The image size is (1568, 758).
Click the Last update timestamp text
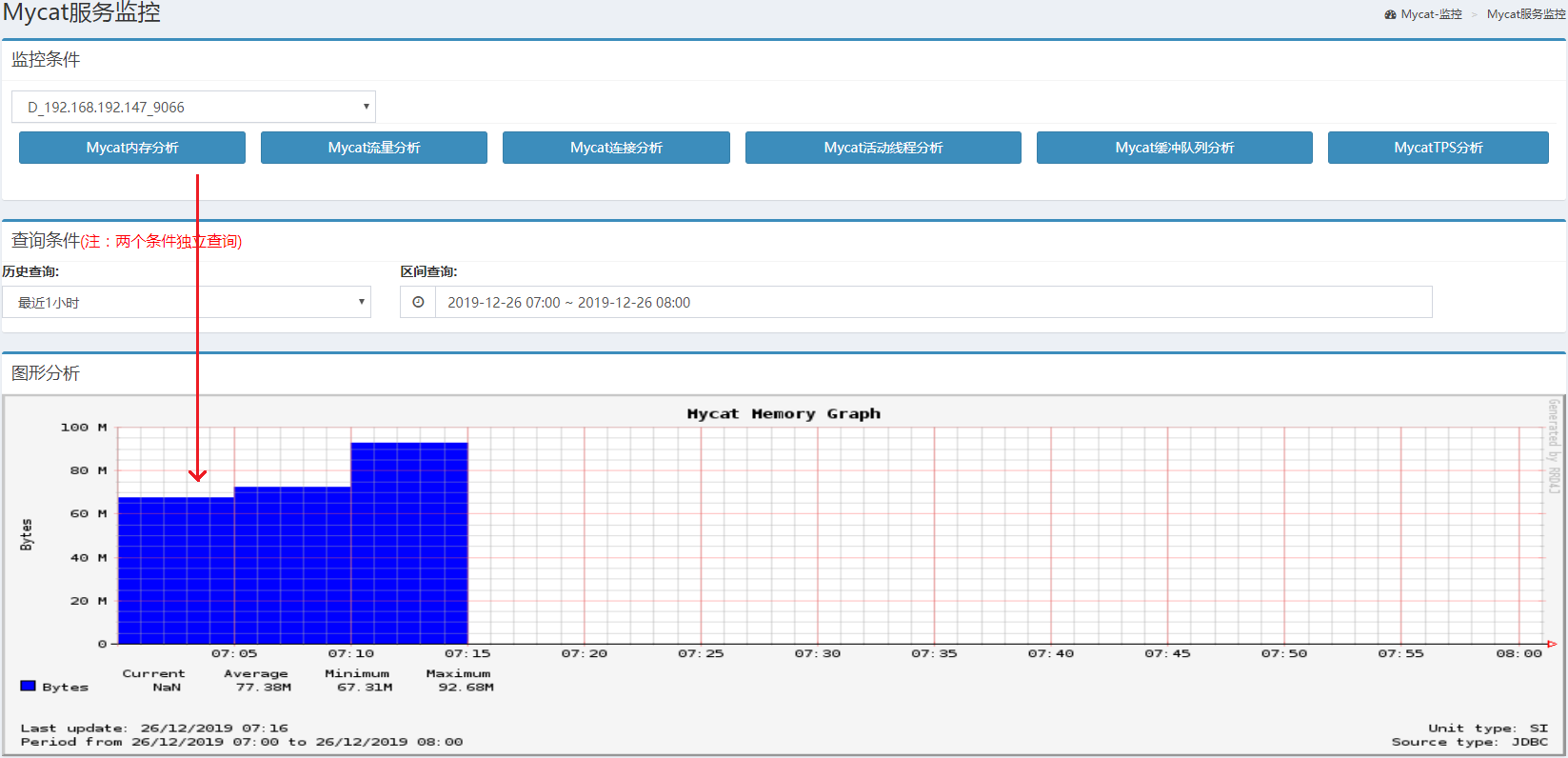(x=154, y=728)
